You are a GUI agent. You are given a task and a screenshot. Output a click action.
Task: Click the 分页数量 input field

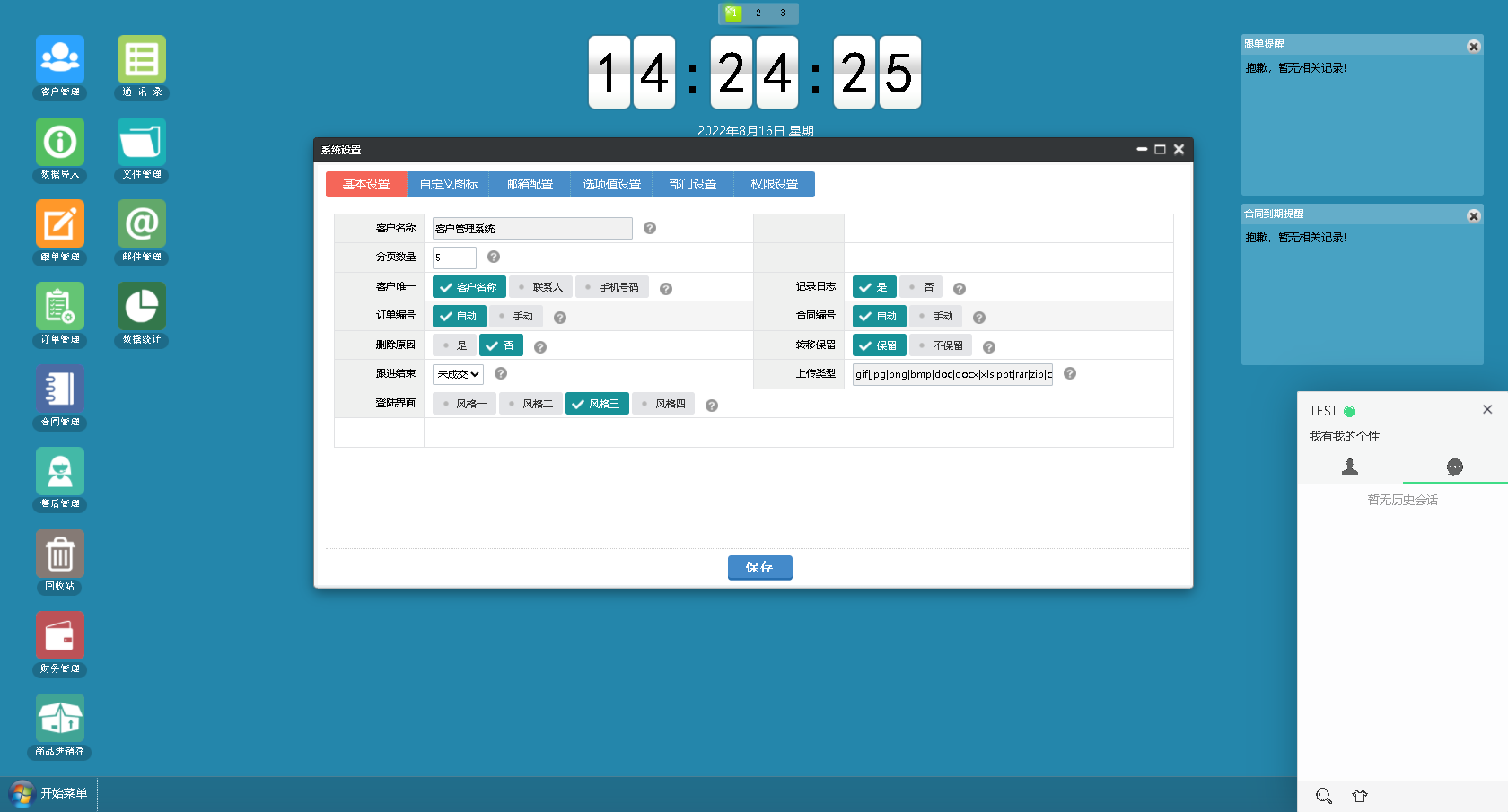coord(454,258)
